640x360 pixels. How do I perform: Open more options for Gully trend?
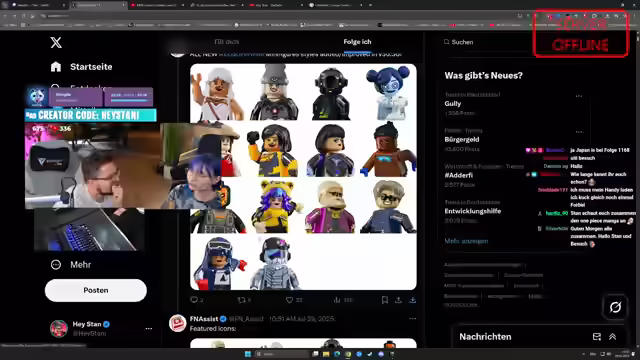click(579, 96)
